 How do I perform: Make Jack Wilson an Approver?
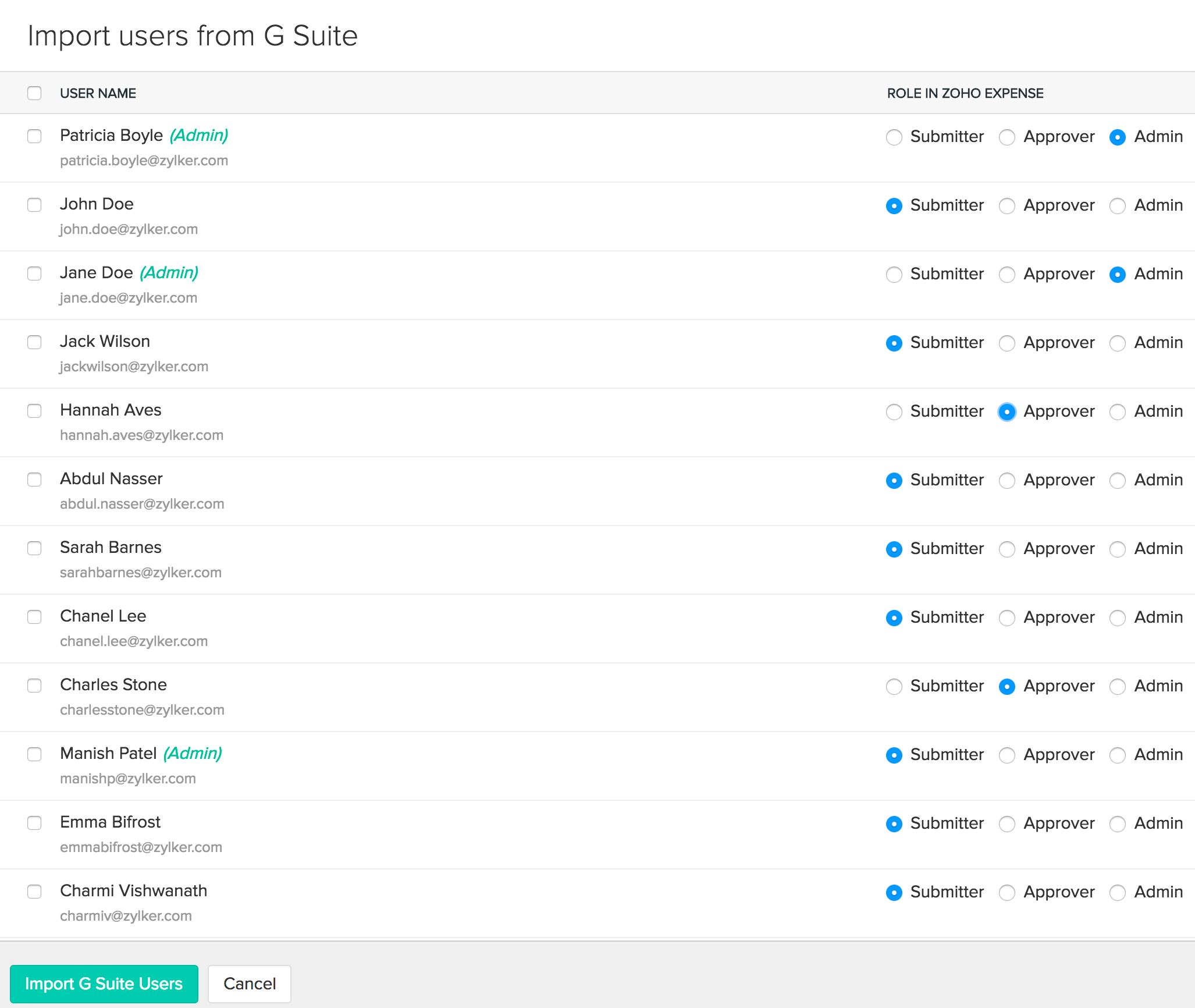(x=1007, y=343)
